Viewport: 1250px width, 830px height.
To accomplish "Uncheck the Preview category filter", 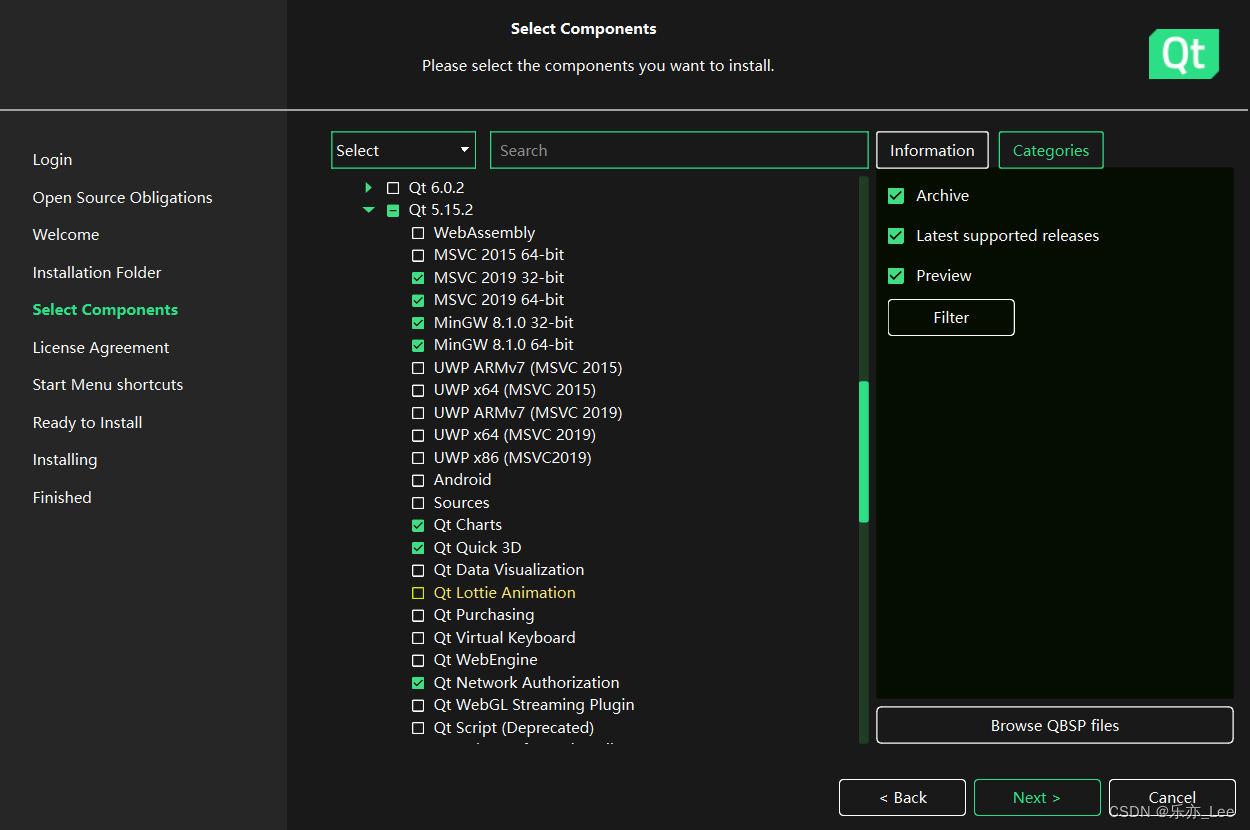I will pyautogui.click(x=896, y=276).
